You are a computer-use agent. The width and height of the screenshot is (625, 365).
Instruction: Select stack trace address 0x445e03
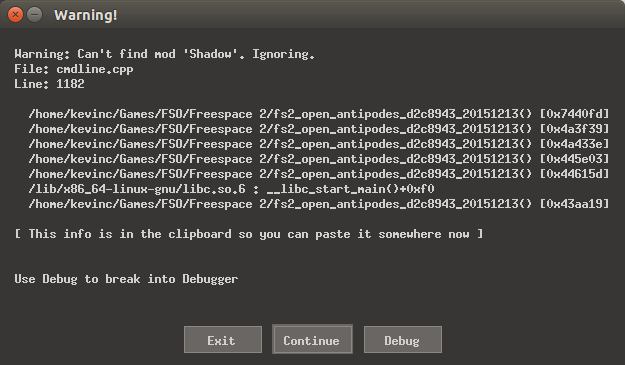574,159
